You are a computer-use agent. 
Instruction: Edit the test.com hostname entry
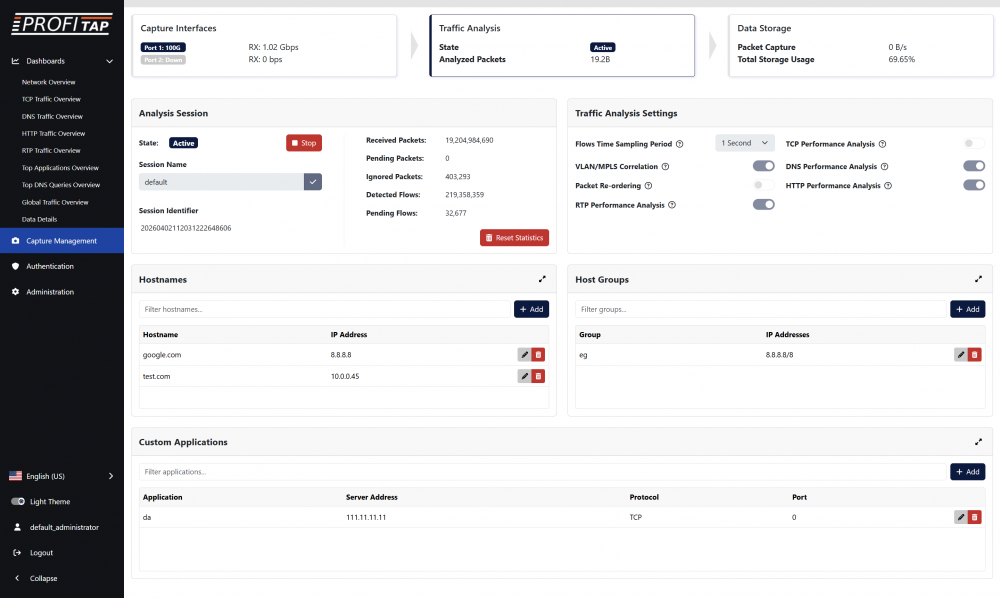click(x=524, y=376)
